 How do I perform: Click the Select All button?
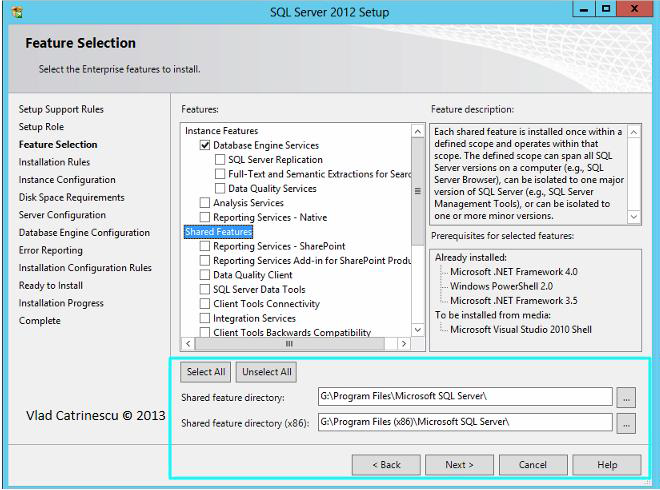tap(206, 372)
